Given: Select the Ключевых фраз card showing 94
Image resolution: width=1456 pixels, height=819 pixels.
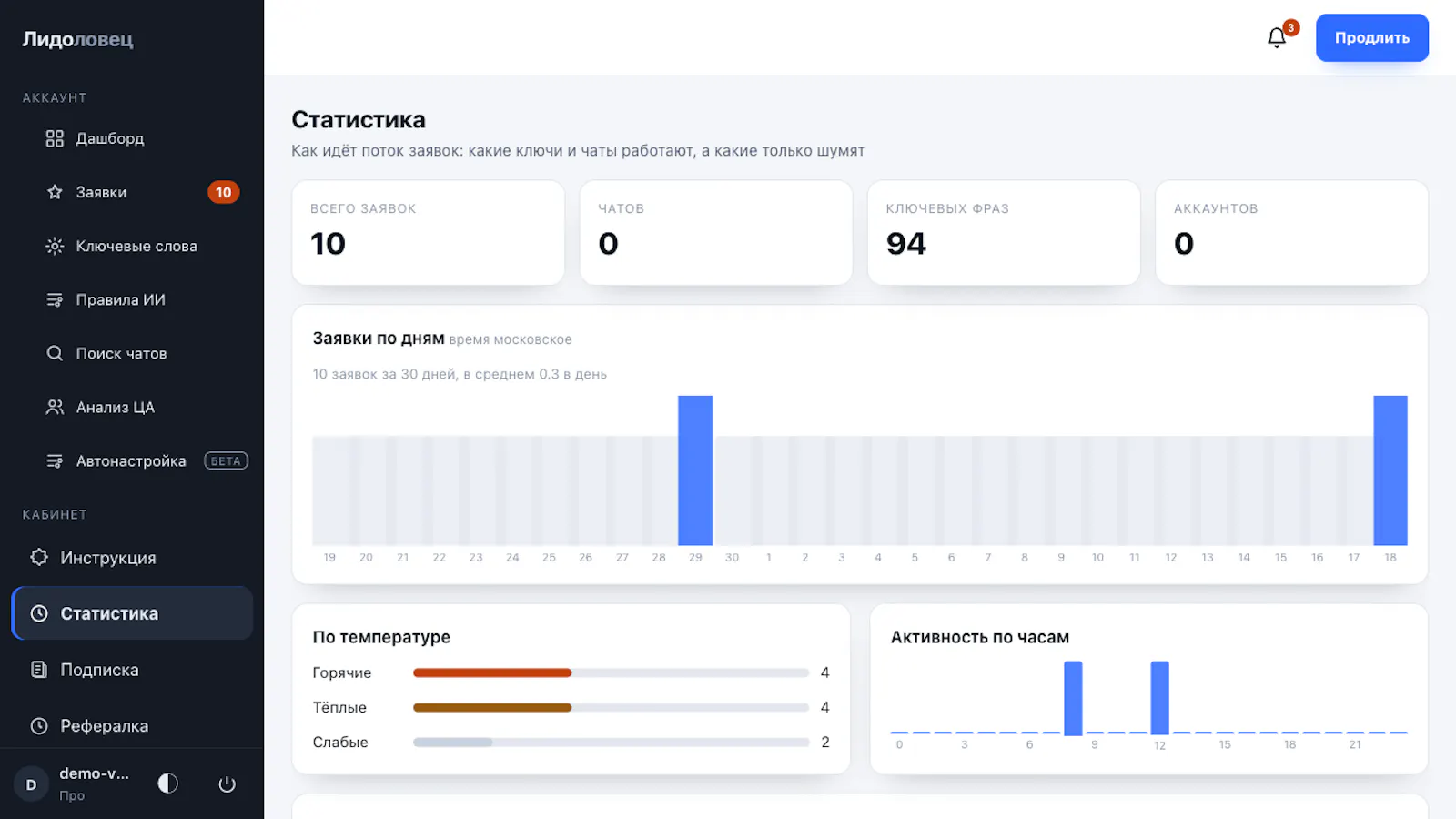Looking at the screenshot, I should click(x=1003, y=232).
